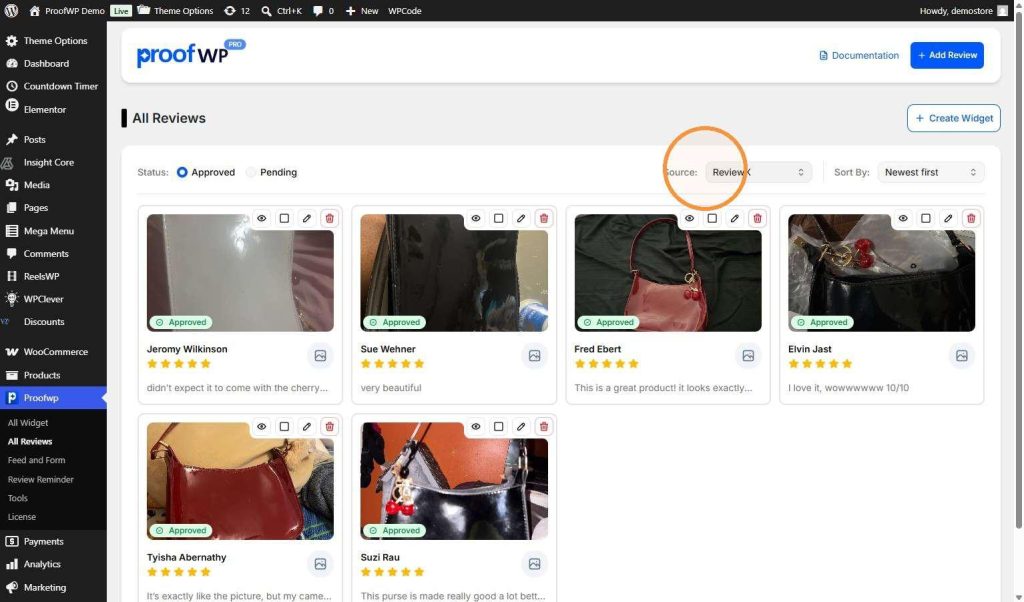
Task: Select the Approved status radio
Action: (x=182, y=172)
